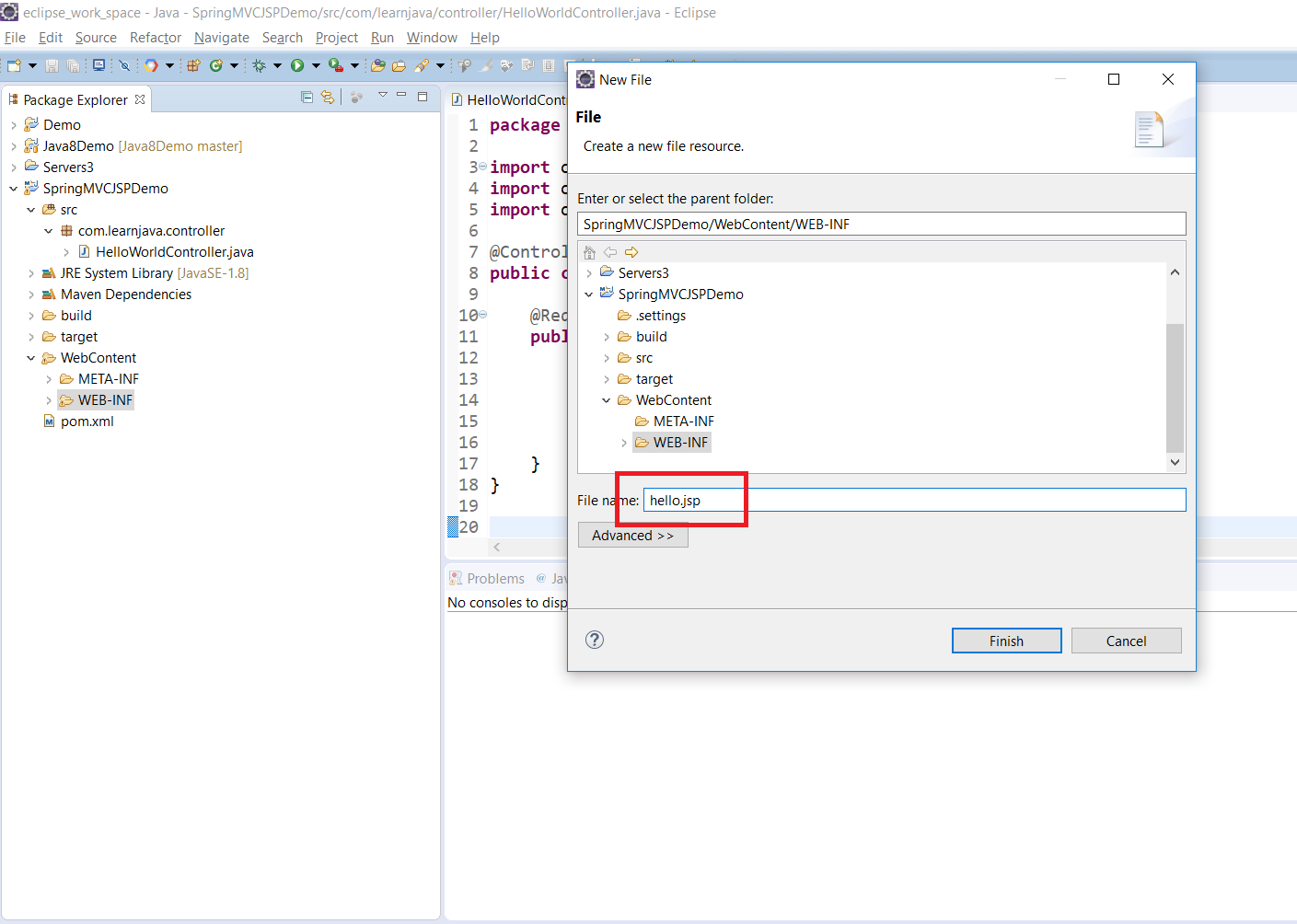Click the New Java Class toolbar icon
1297x924 pixels.
(216, 65)
